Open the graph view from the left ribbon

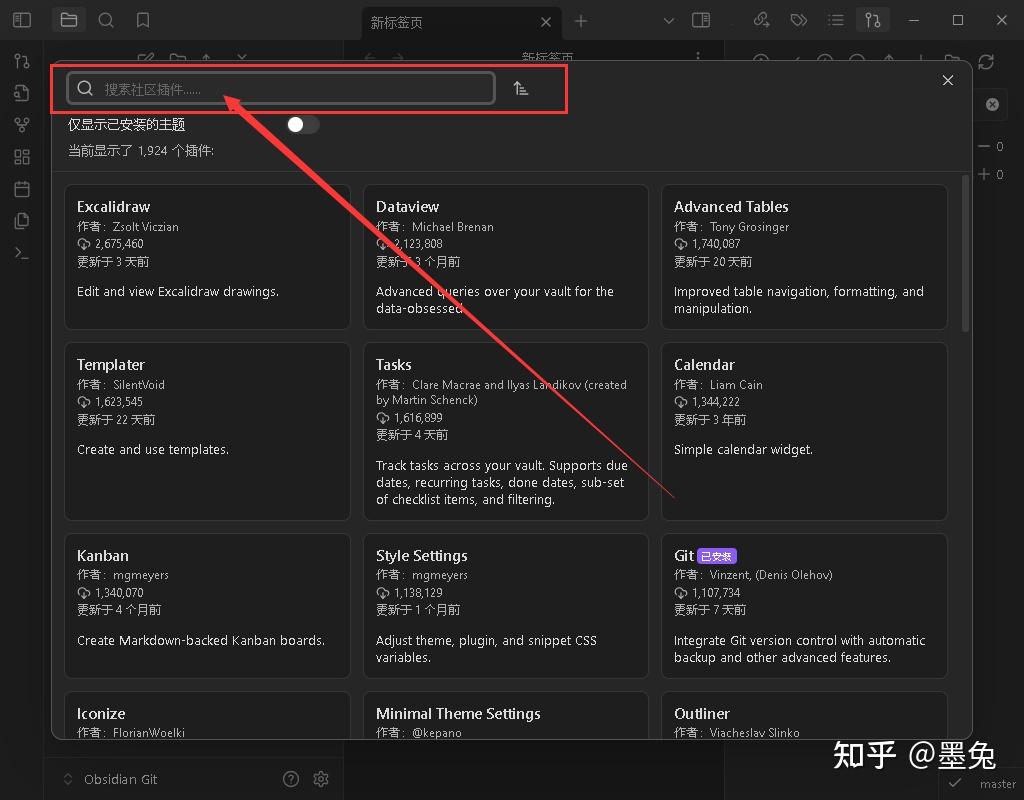tap(21, 124)
